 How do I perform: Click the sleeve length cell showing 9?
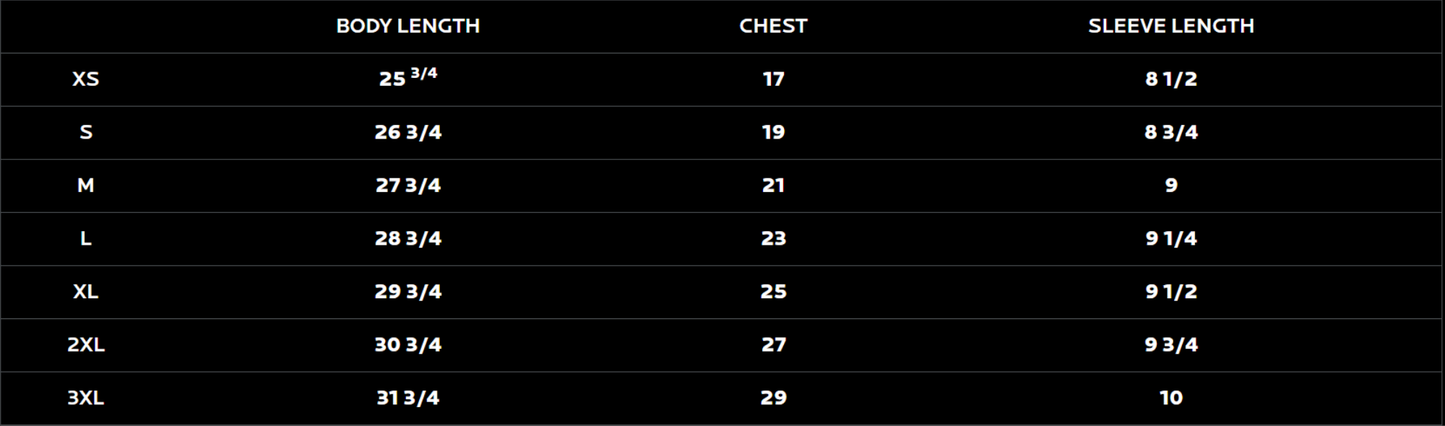point(1171,185)
